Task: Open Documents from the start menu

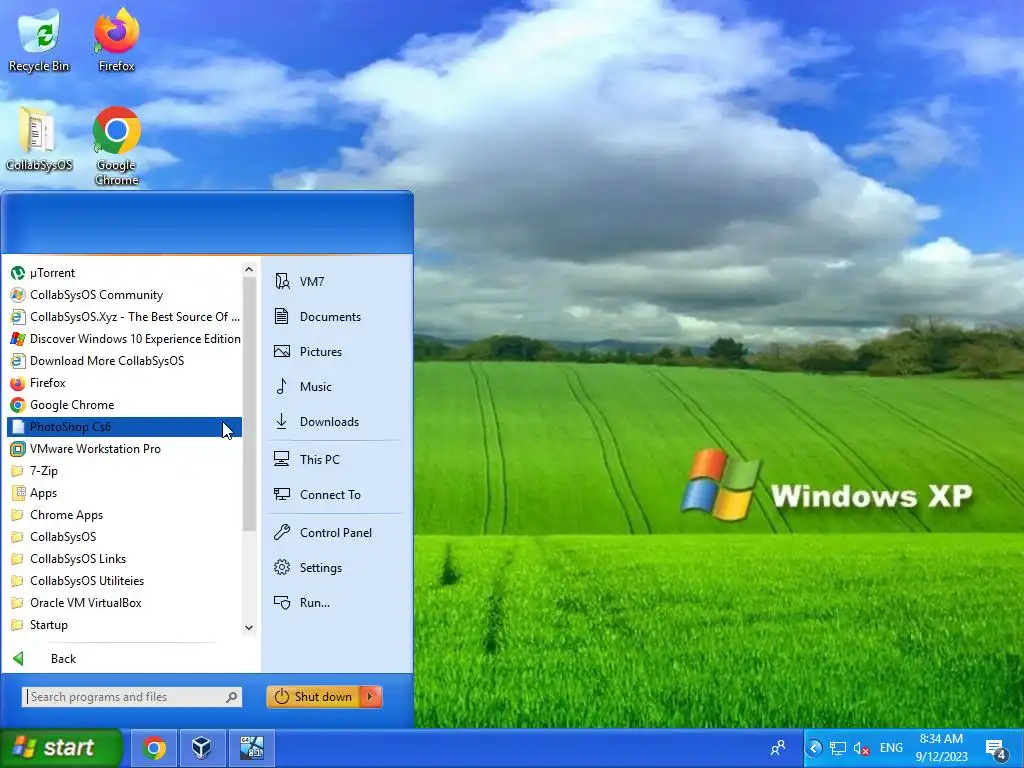Action: coord(336,317)
